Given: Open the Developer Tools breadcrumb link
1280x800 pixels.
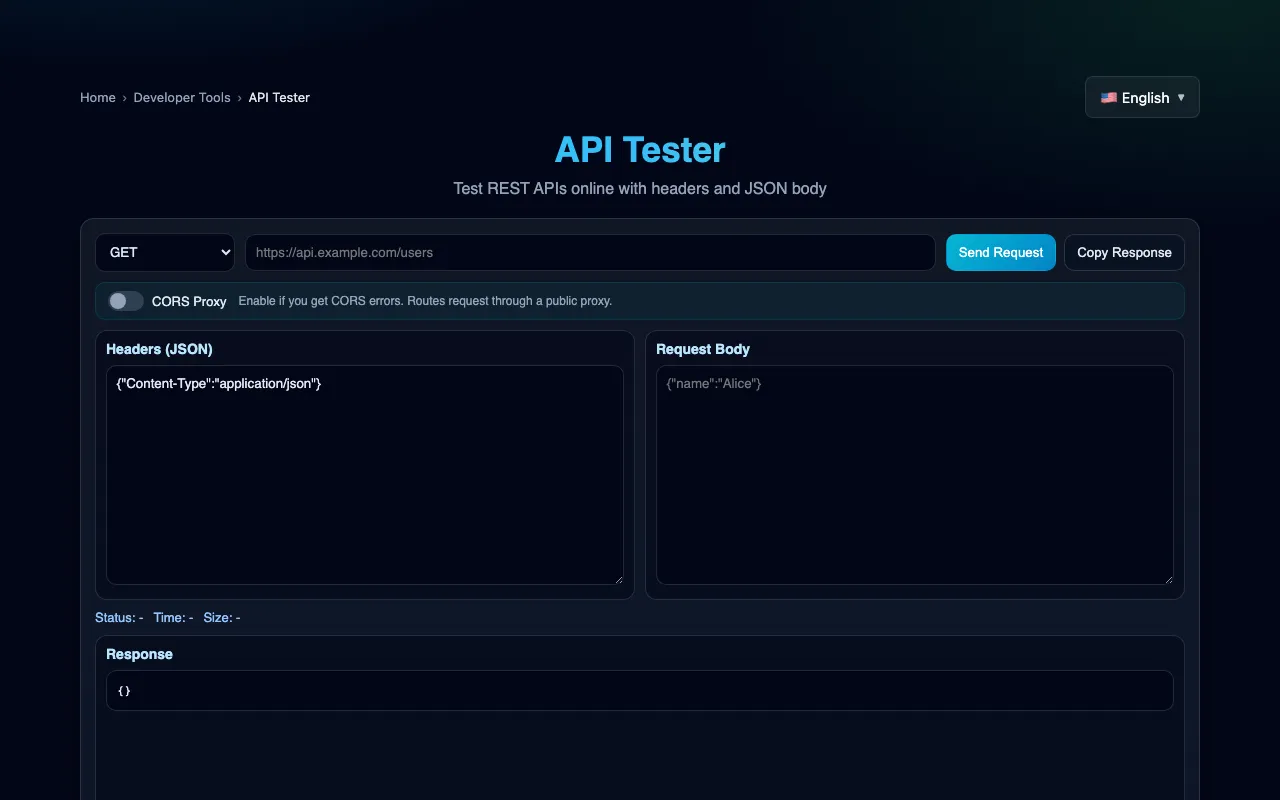Looking at the screenshot, I should tap(182, 97).
